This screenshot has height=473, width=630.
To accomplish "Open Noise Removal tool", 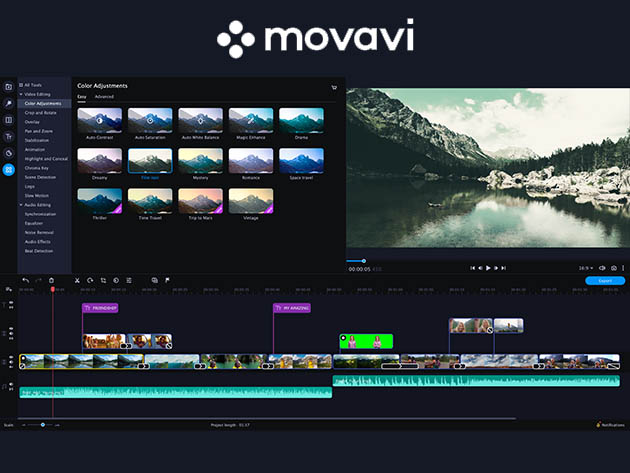I will tap(39, 233).
